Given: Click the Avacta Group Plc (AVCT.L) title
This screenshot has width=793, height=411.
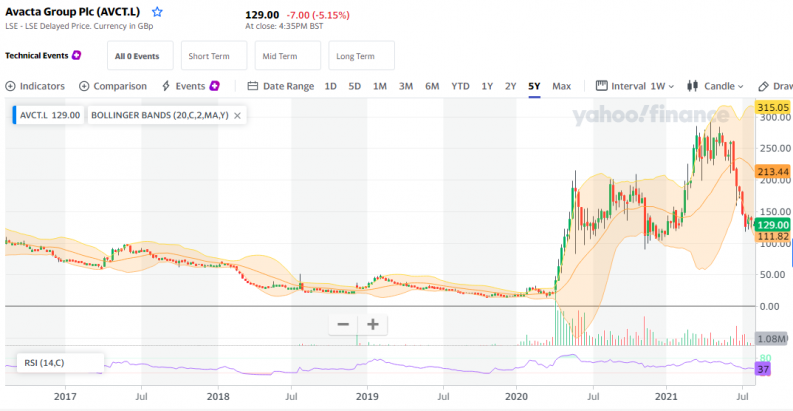Looking at the screenshot, I should [72, 12].
